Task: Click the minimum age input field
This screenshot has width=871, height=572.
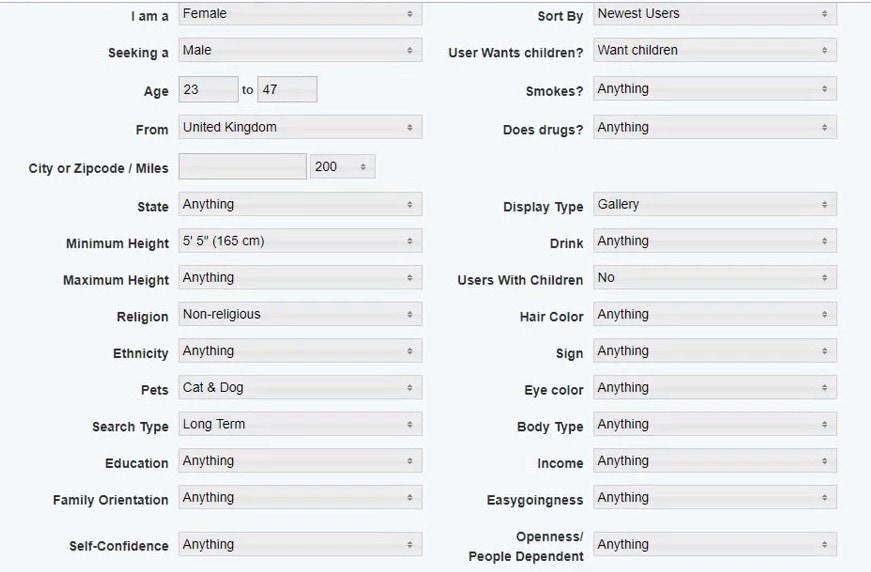Action: pos(208,90)
